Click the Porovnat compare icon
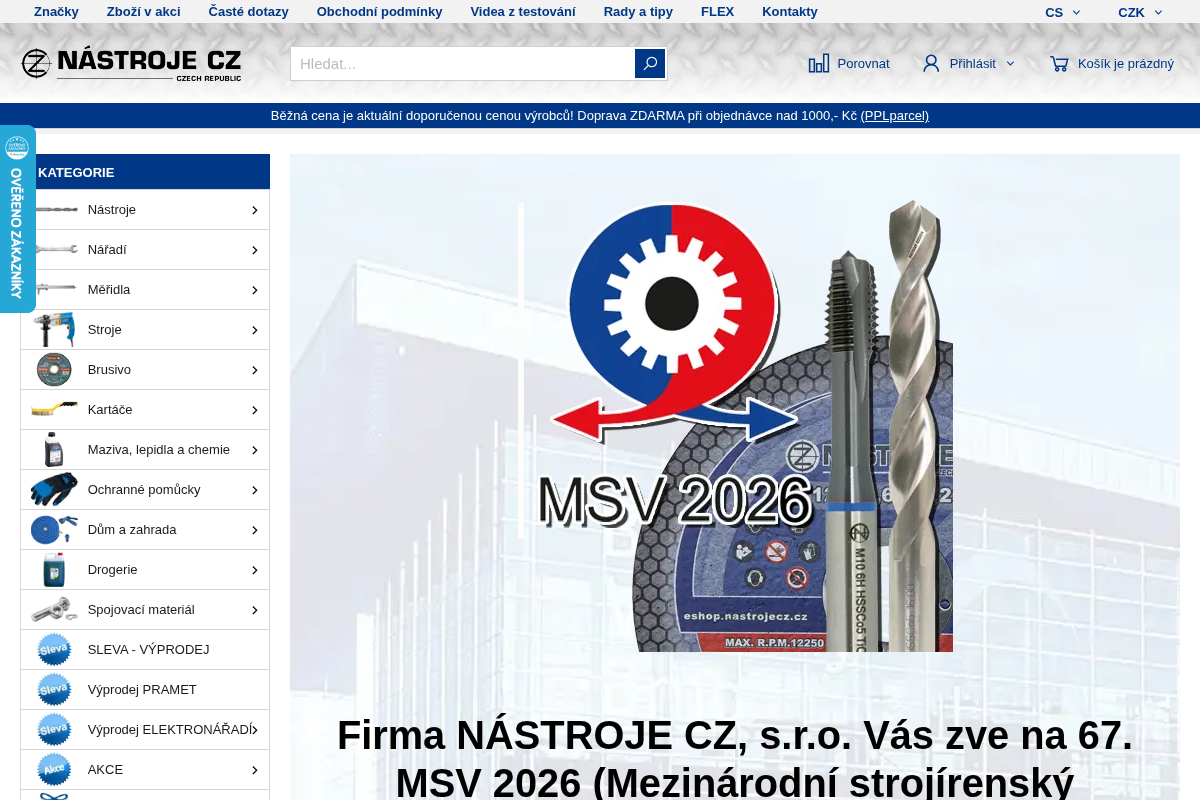 click(819, 63)
